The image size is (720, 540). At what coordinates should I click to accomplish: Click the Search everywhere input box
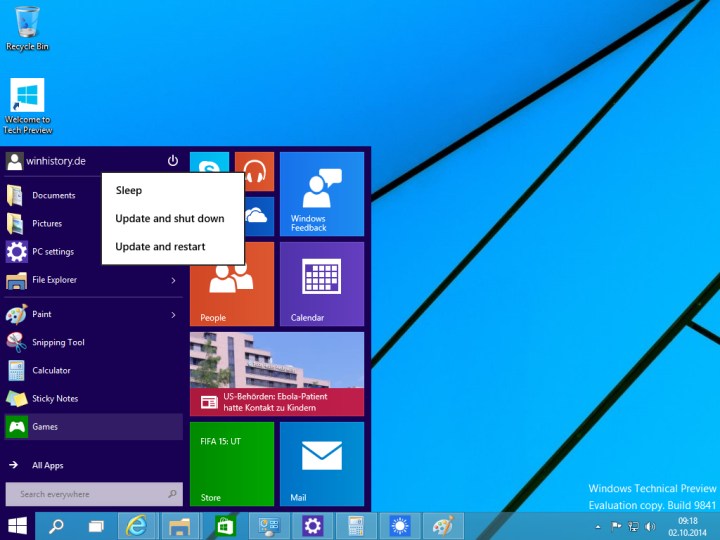94,494
